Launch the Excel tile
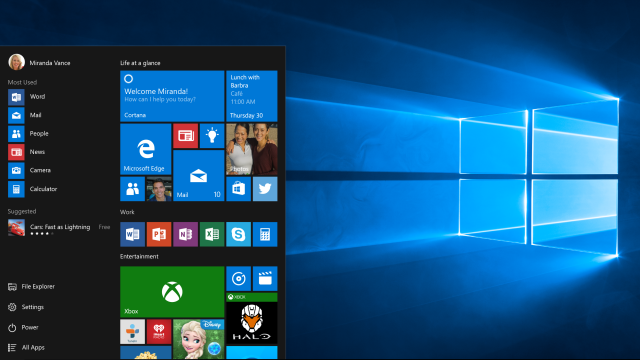This screenshot has height=360, width=640. click(x=212, y=234)
